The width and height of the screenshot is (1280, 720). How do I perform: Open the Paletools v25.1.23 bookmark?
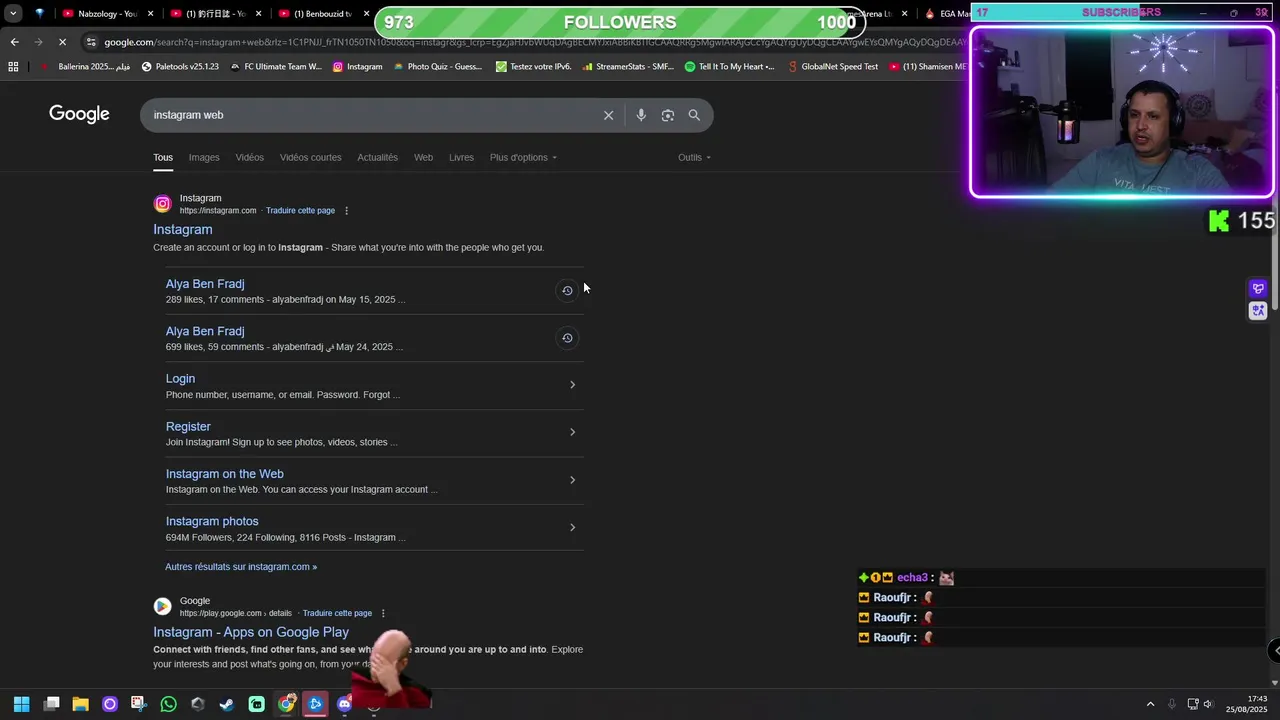[180, 67]
